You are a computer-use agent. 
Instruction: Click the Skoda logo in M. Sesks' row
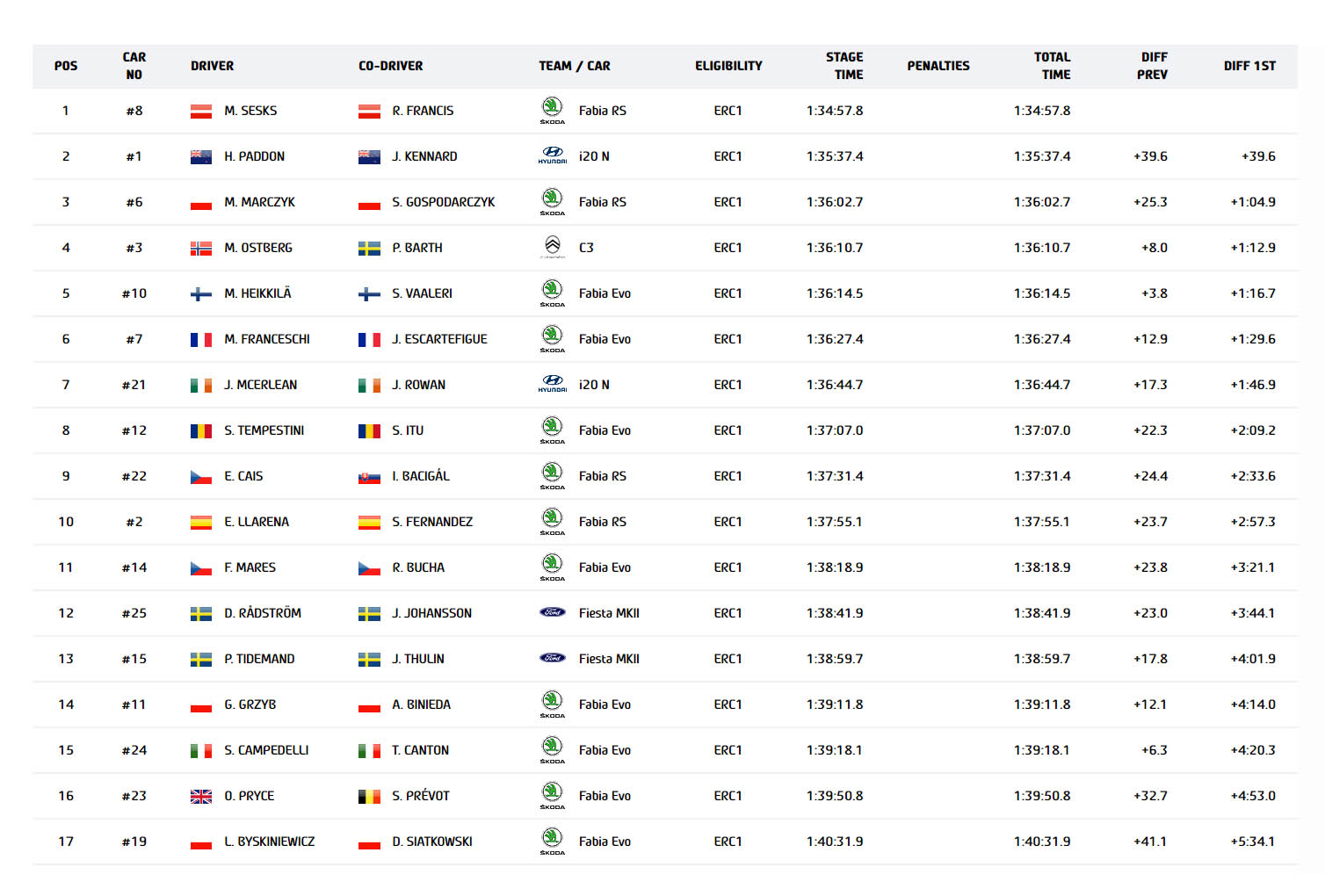(x=552, y=110)
